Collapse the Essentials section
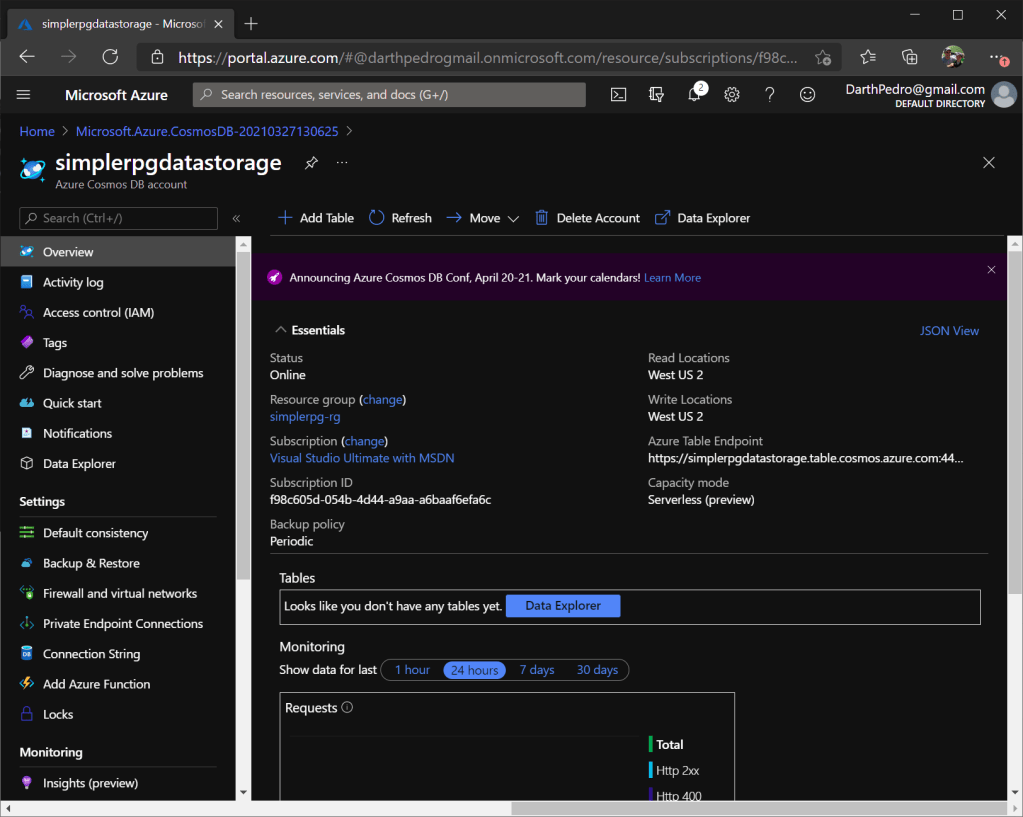Viewport: 1023px width, 817px height. [x=279, y=330]
